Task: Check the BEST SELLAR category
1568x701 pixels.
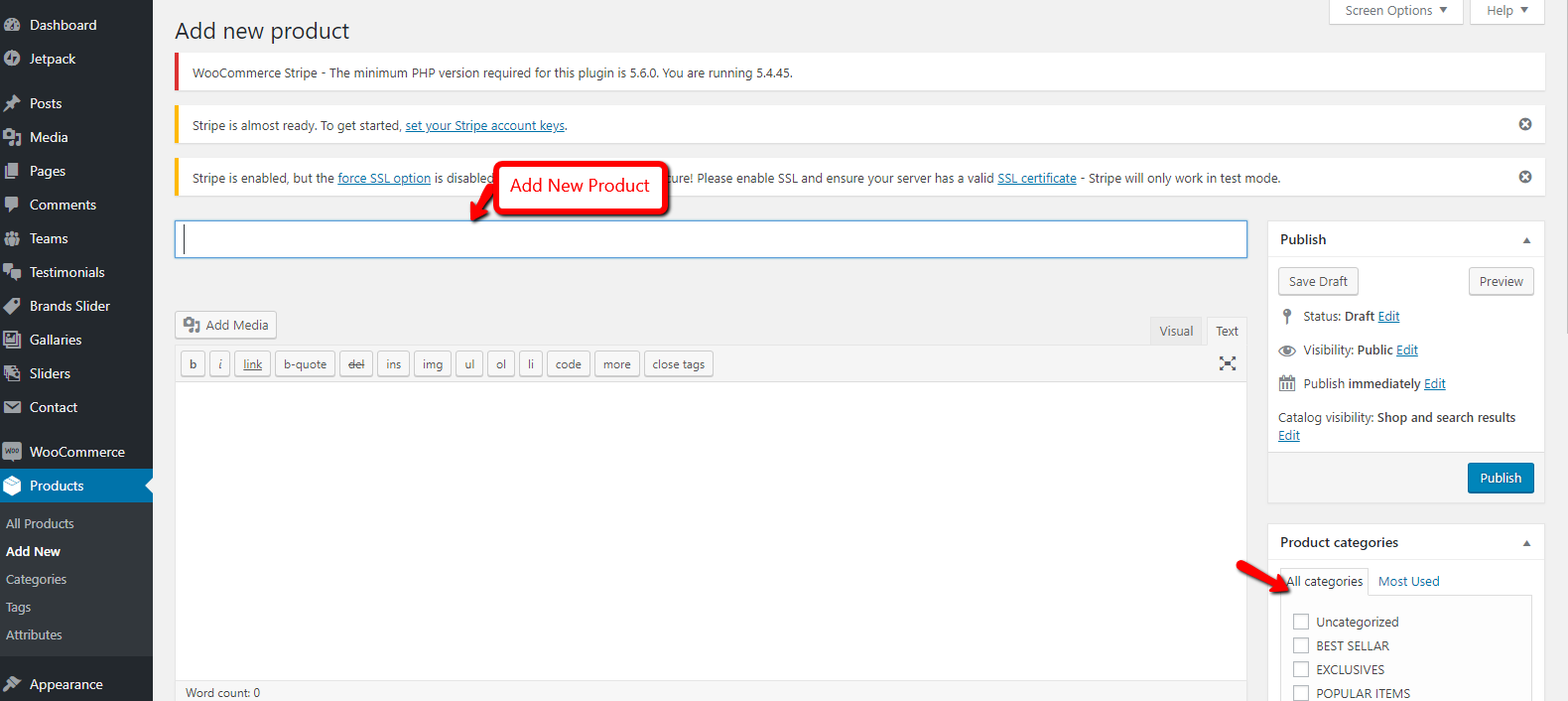Action: [1301, 645]
